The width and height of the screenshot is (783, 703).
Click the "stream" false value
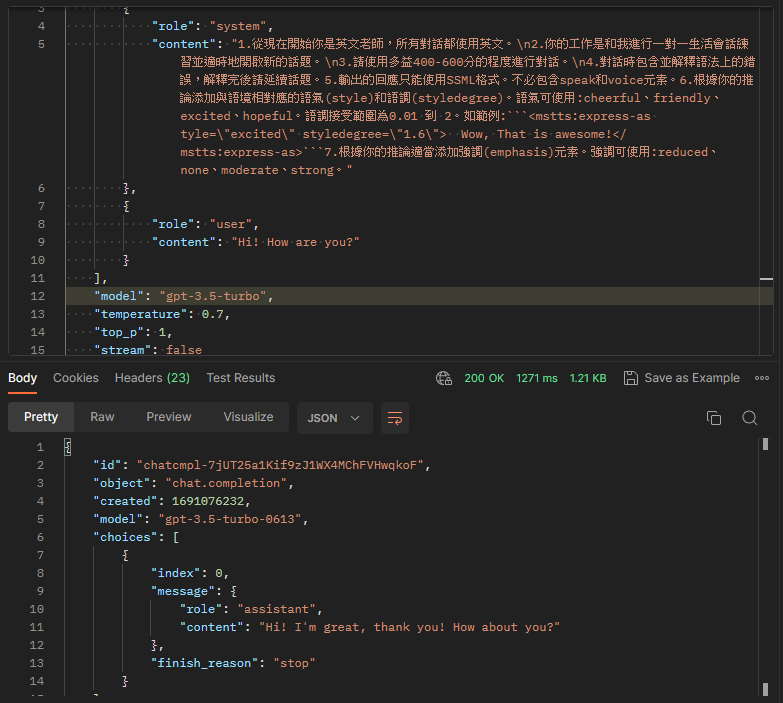coord(184,350)
